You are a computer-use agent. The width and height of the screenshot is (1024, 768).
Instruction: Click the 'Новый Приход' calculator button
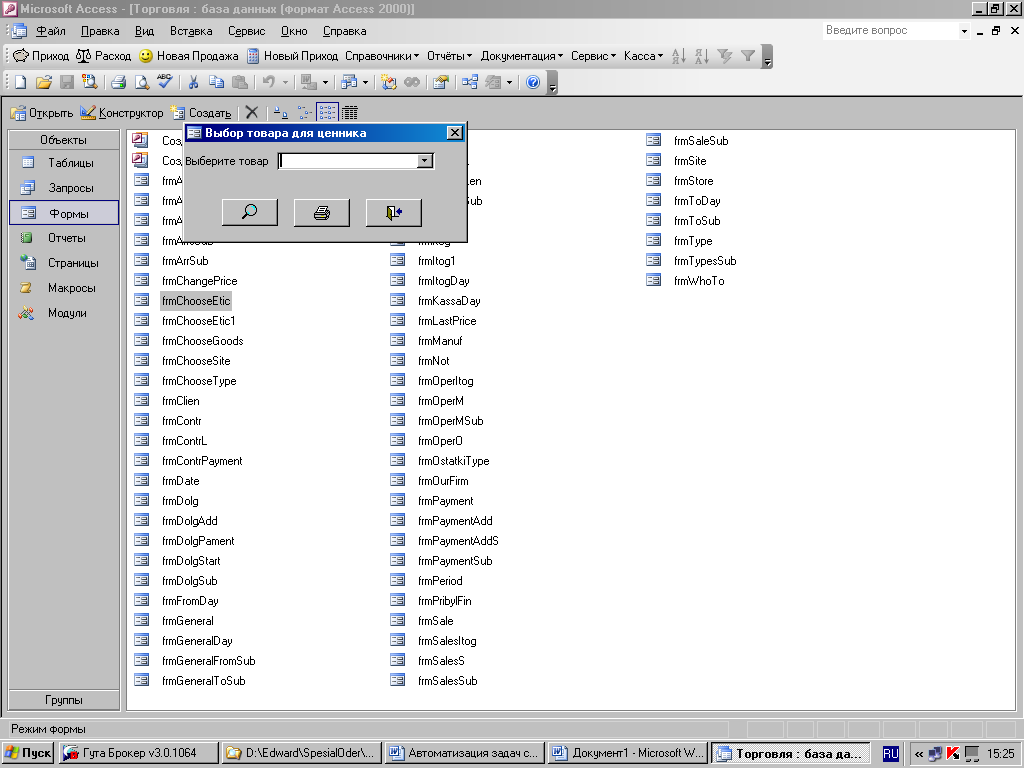(293, 56)
